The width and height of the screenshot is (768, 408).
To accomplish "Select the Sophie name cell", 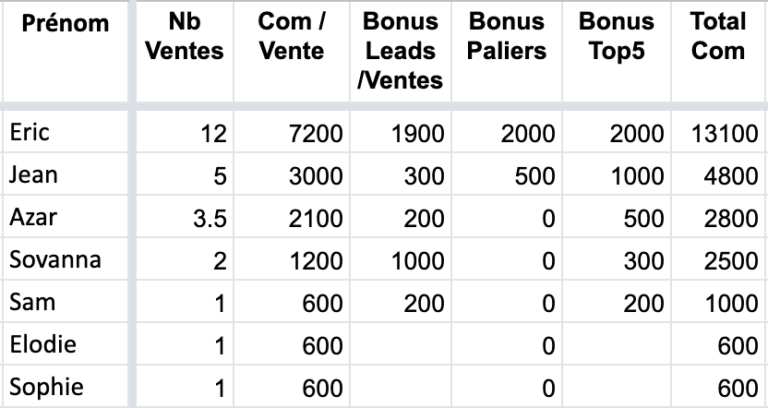I will pyautogui.click(x=65, y=386).
